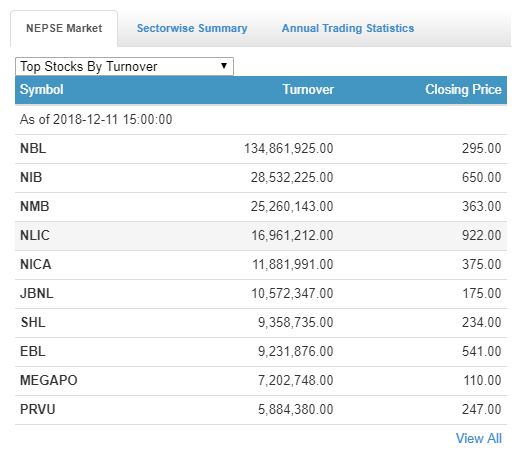This screenshot has width=512, height=457.
Task: Click closing price 247.00
Action: (x=482, y=410)
